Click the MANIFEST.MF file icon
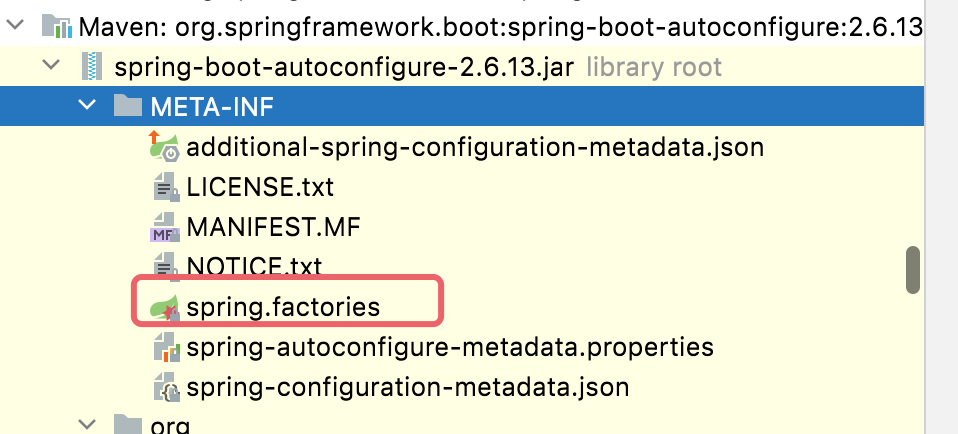The image size is (958, 434). pyautogui.click(x=163, y=228)
